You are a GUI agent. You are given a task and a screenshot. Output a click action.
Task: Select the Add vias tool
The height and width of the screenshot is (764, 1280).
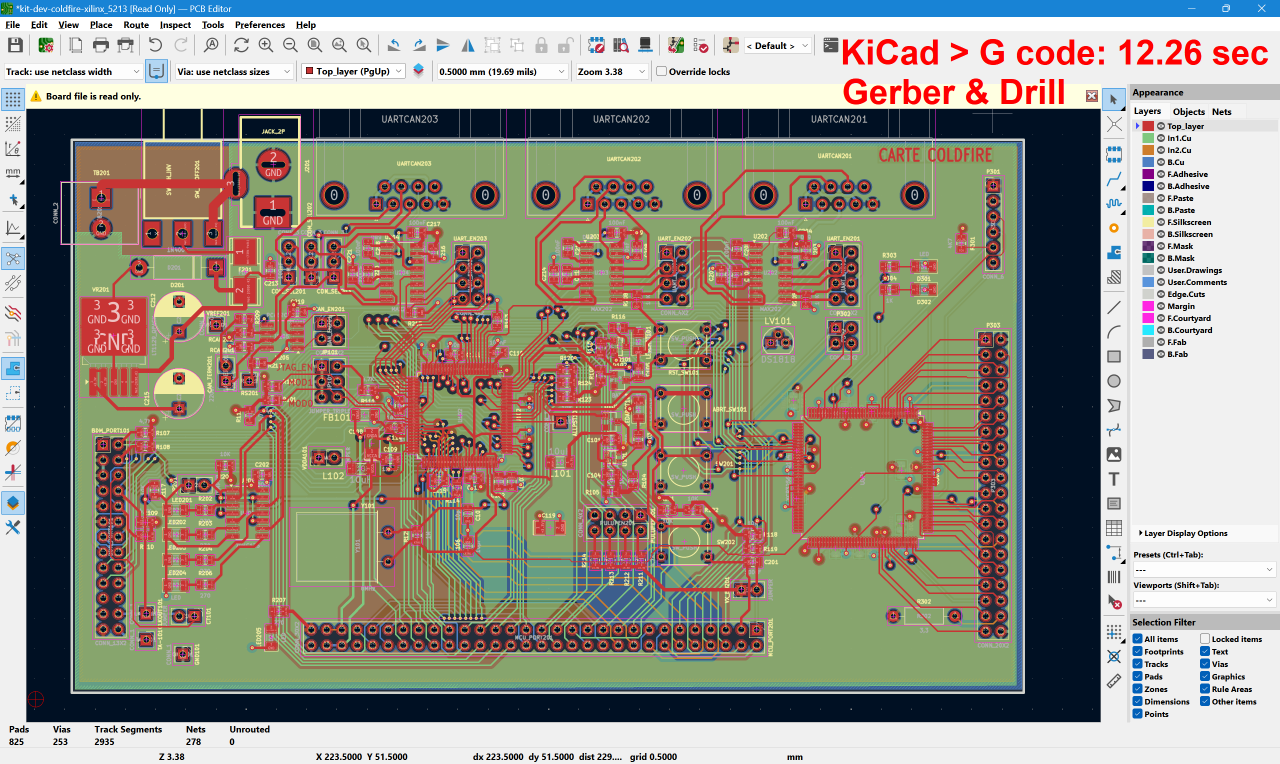[1114, 228]
